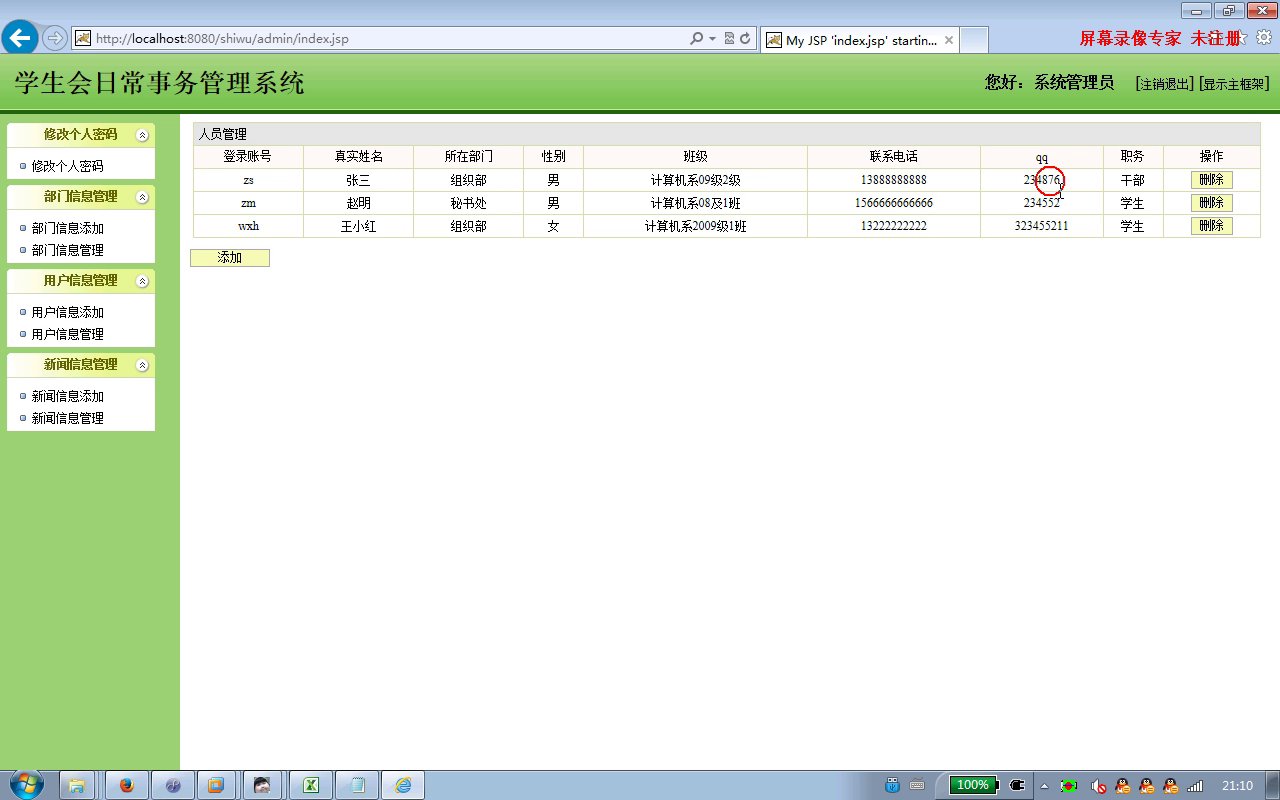Image resolution: width=1280 pixels, height=800 pixels.
Task: Switch to Internet Explorer in the taskbar
Action: click(403, 785)
